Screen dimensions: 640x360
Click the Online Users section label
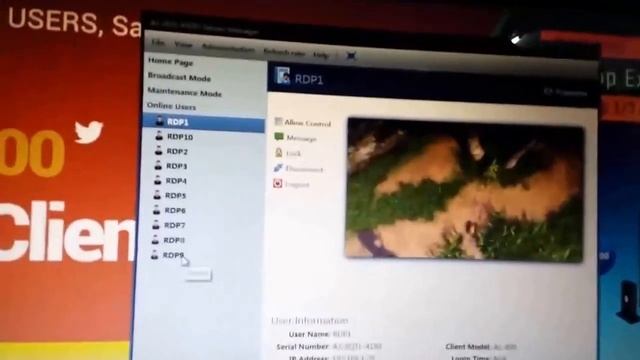pyautogui.click(x=171, y=106)
